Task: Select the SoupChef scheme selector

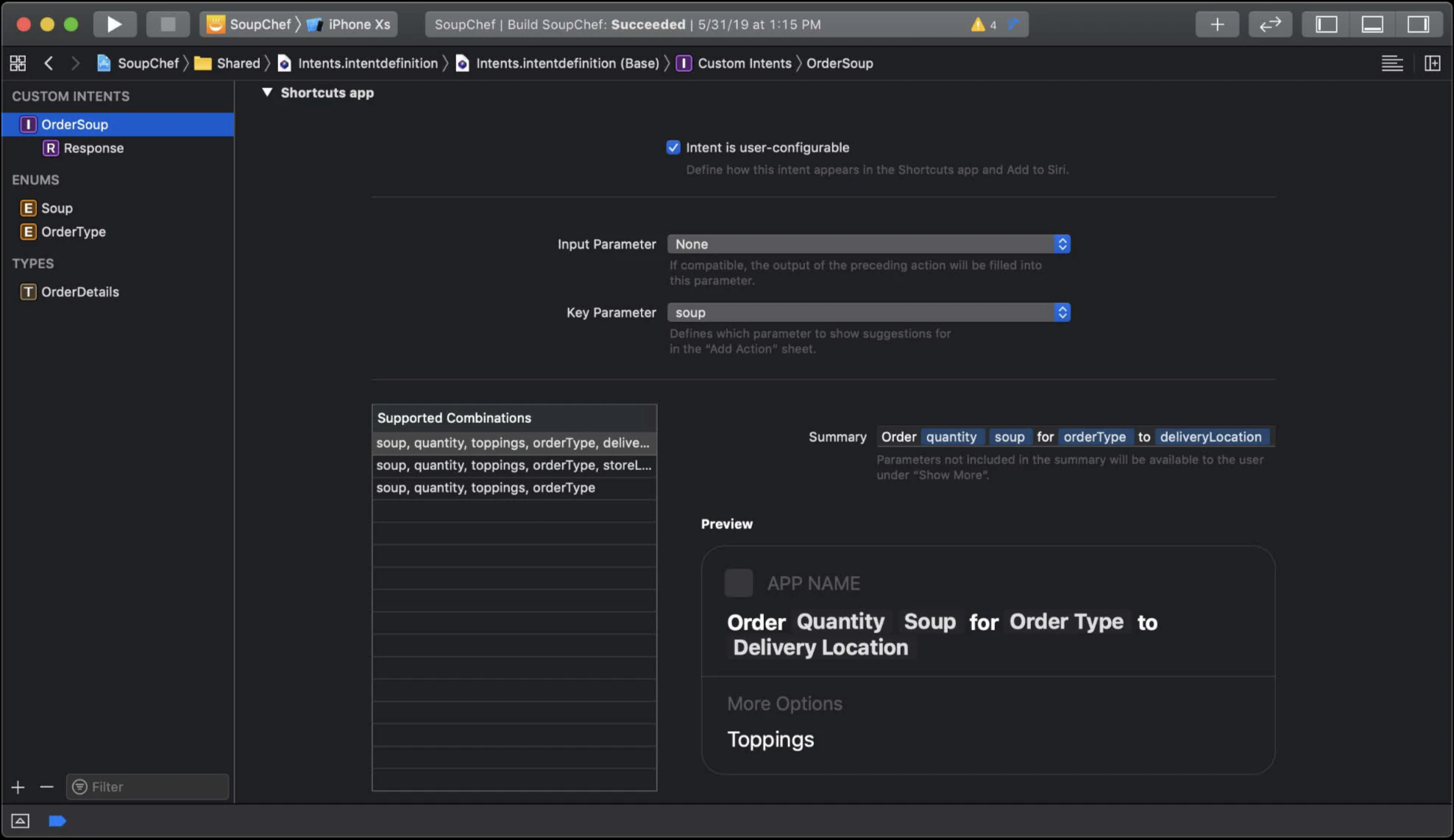Action: coord(249,24)
